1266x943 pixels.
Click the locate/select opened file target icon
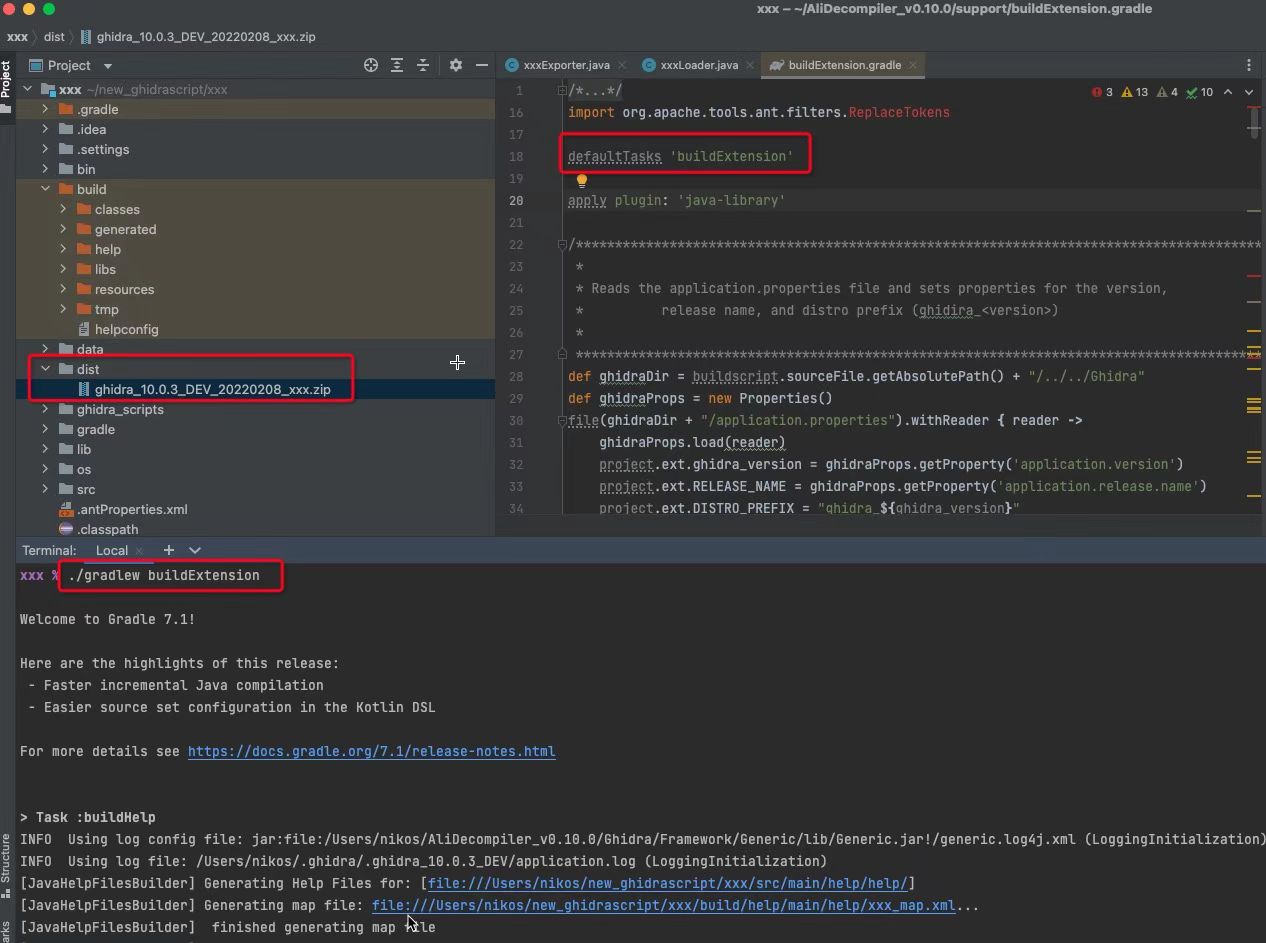click(371, 65)
